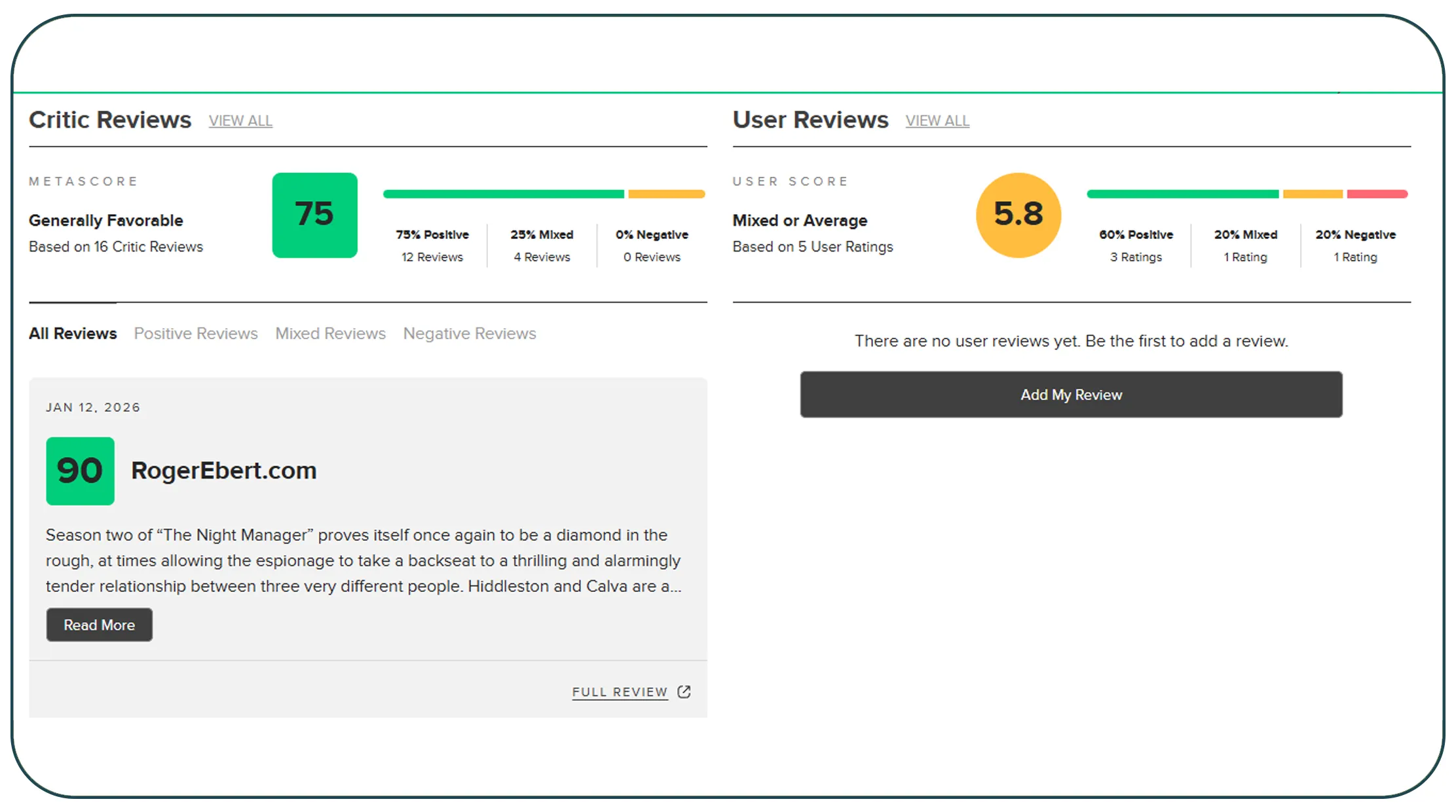Switch to Negative Reviews tab
1456x812 pixels.
point(469,333)
